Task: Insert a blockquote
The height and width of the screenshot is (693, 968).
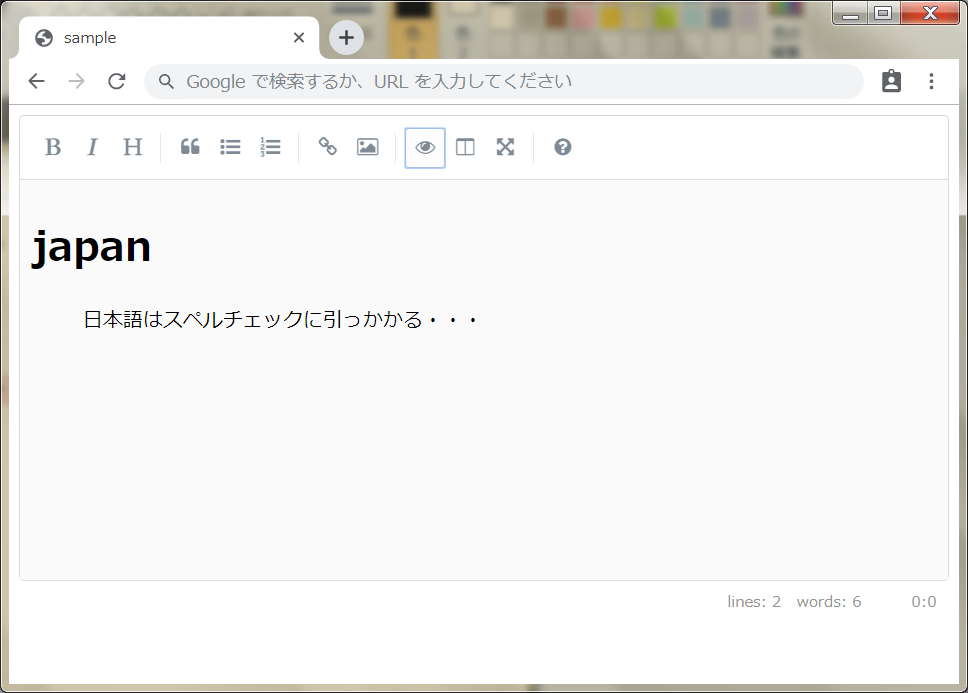Action: [x=189, y=147]
